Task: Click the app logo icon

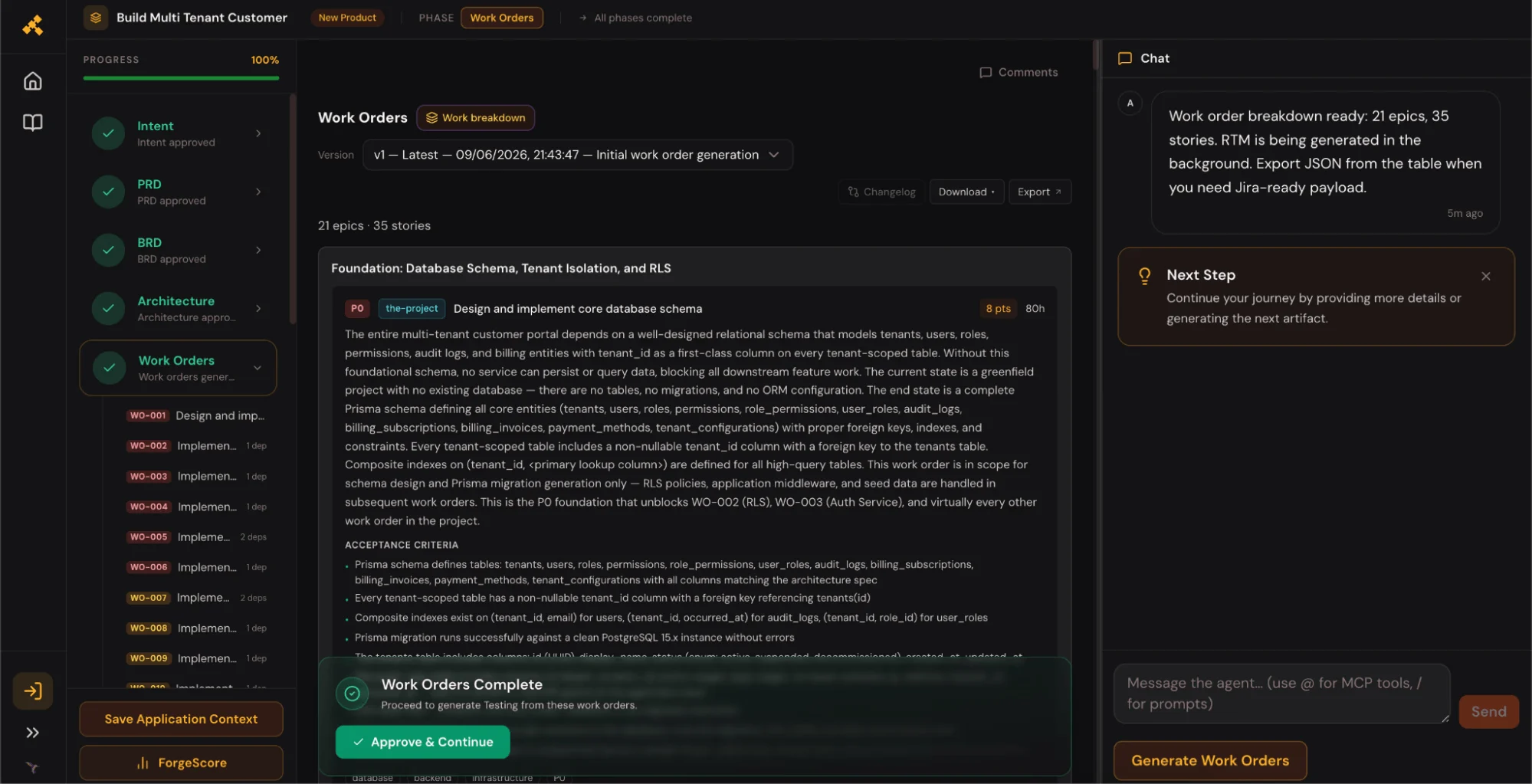Action: tap(32, 25)
